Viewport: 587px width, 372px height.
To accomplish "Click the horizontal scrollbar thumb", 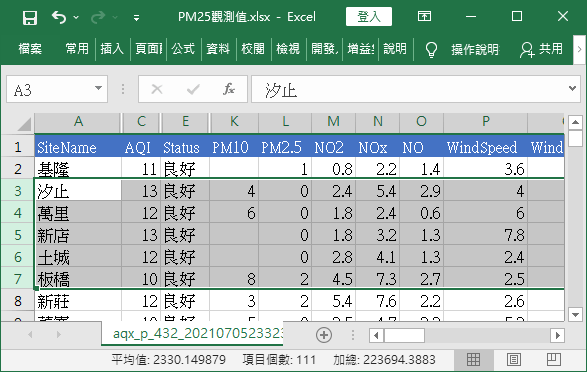I will click(404, 335).
